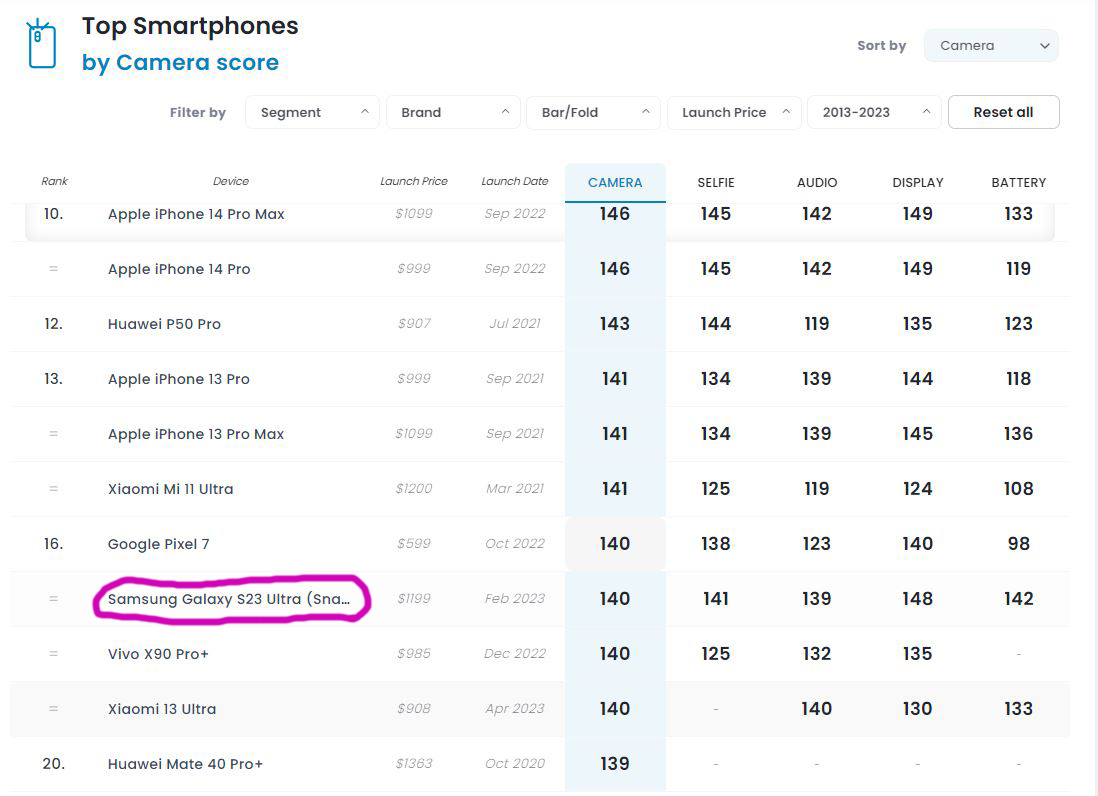Click rank number 12.
The height and width of the screenshot is (796, 1098).
53,324
